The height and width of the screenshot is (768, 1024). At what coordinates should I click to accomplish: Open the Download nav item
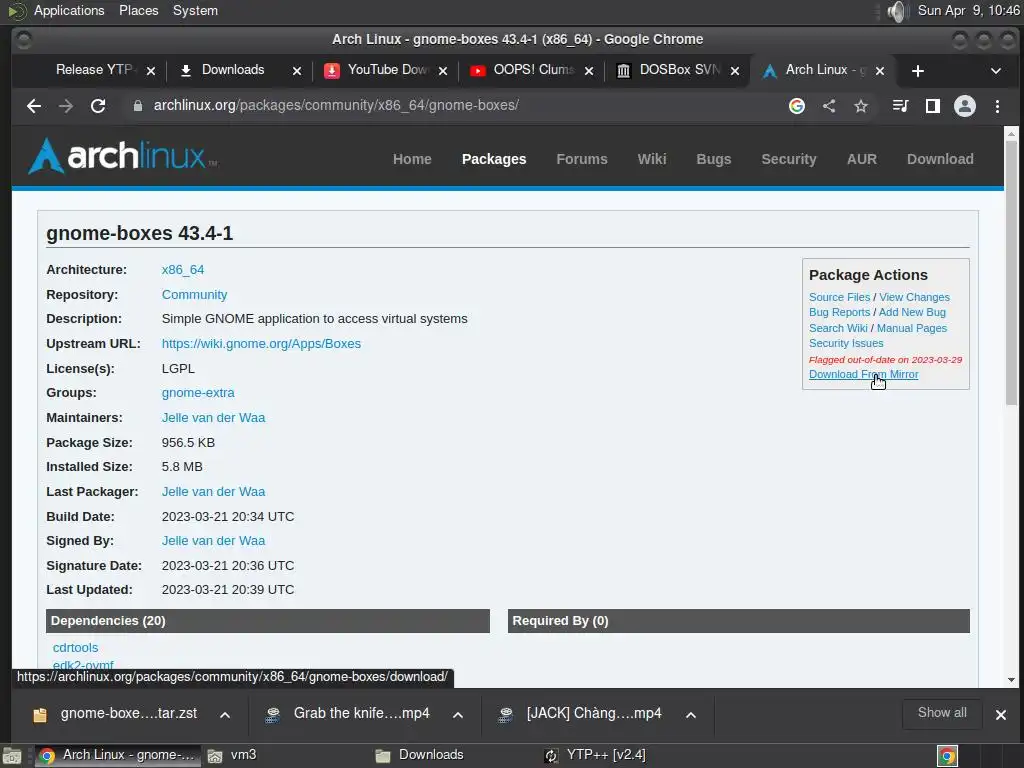[x=940, y=159]
